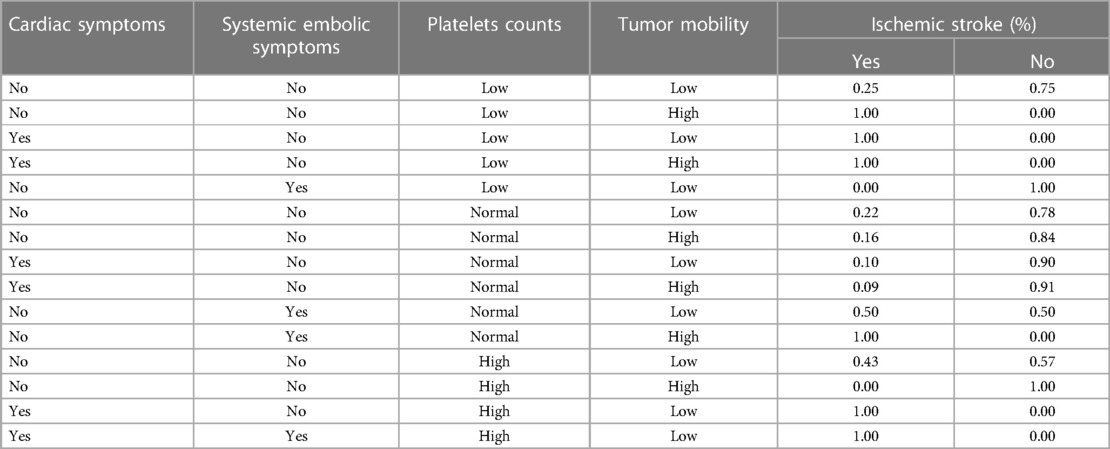The image size is (1110, 449).
Task: Select the 0.22 ischemic stroke cell
Action: pyautogui.click(x=866, y=212)
